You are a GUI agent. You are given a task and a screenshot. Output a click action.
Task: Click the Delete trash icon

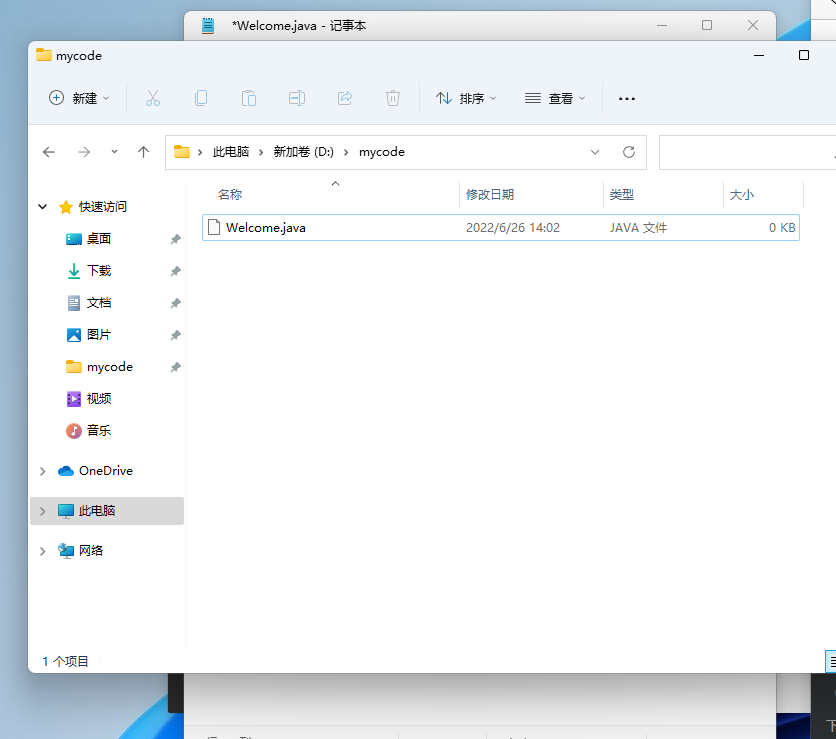[x=393, y=98]
